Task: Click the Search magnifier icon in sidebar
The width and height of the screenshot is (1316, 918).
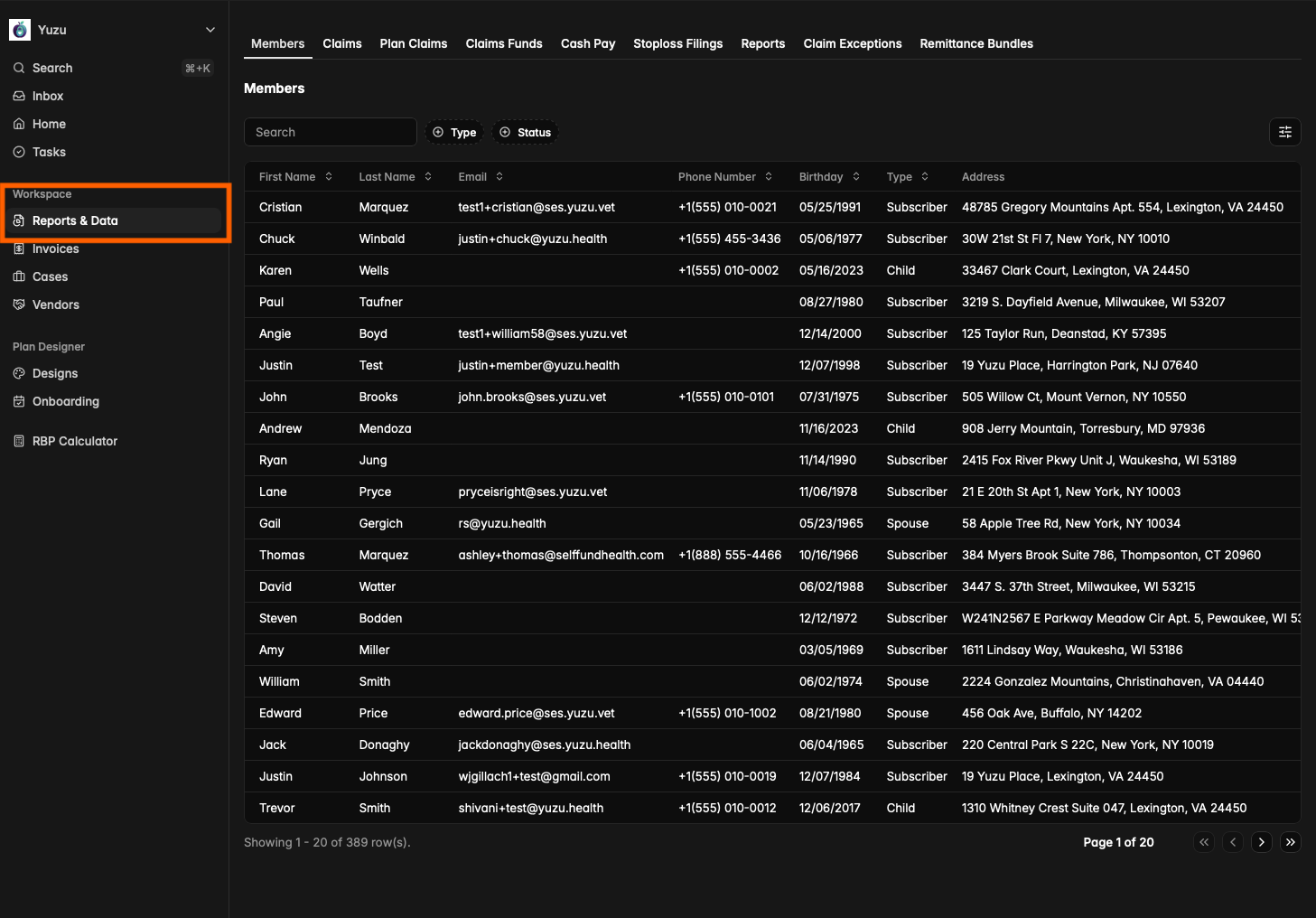Action: click(x=19, y=68)
